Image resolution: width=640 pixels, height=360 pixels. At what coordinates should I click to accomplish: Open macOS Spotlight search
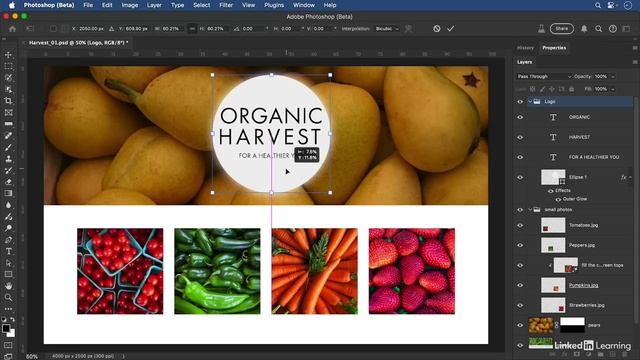tap(598, 5)
